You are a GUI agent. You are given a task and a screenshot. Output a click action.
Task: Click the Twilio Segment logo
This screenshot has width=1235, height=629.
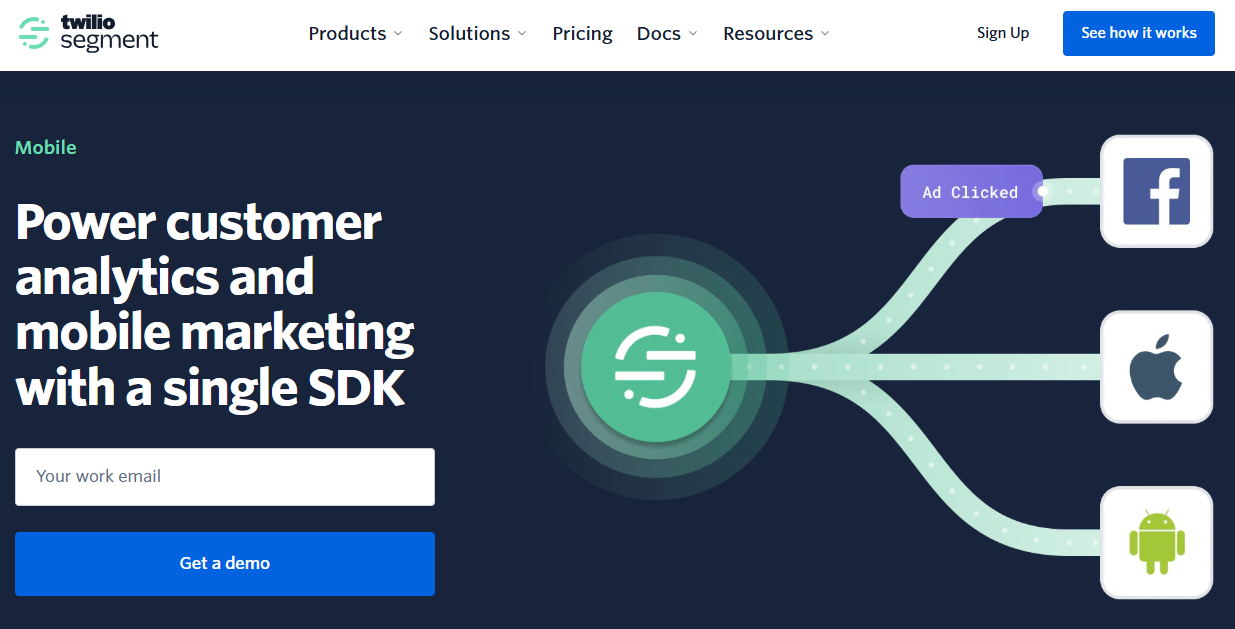point(88,33)
